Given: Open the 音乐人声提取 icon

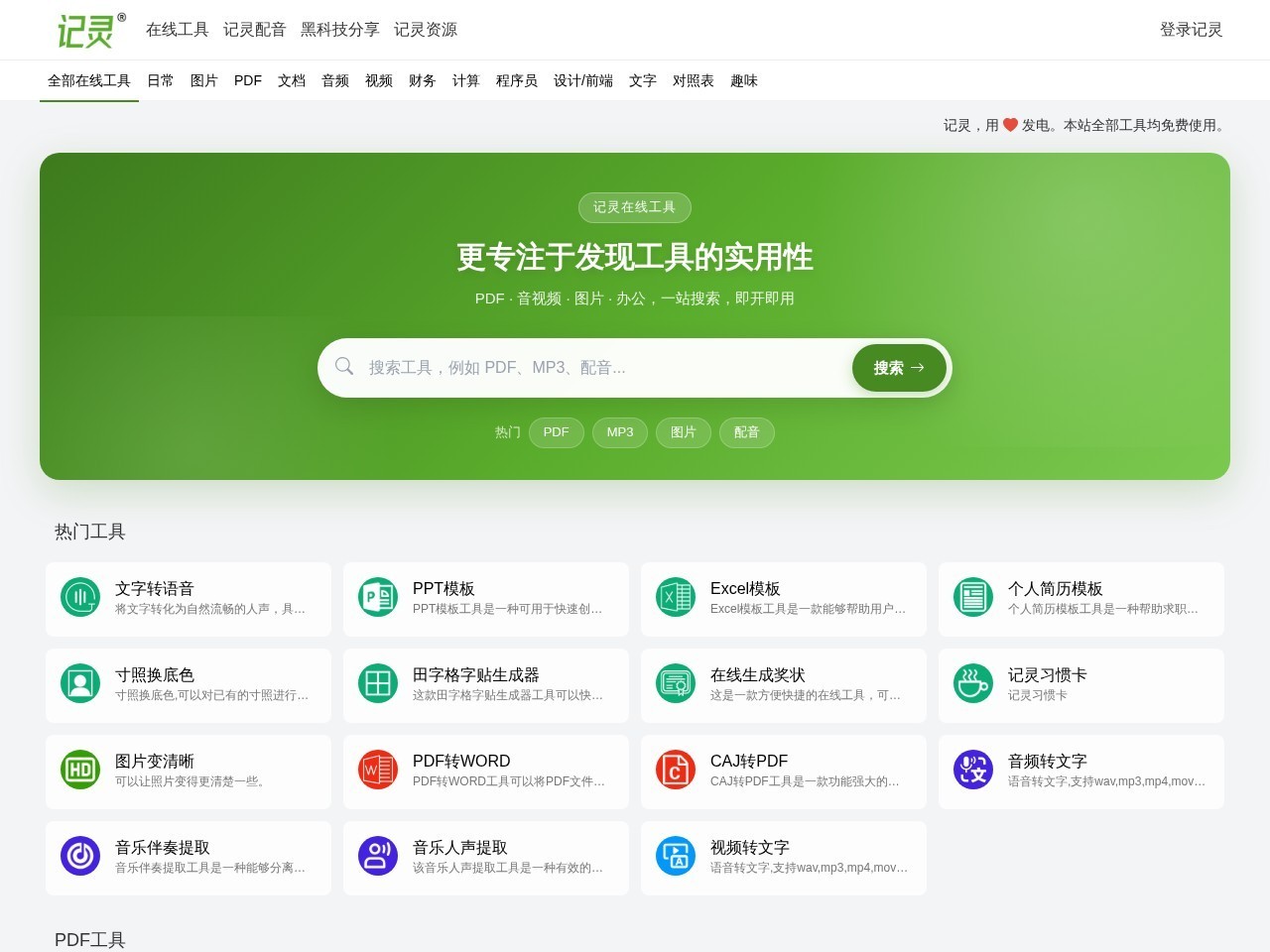Looking at the screenshot, I should point(378,856).
